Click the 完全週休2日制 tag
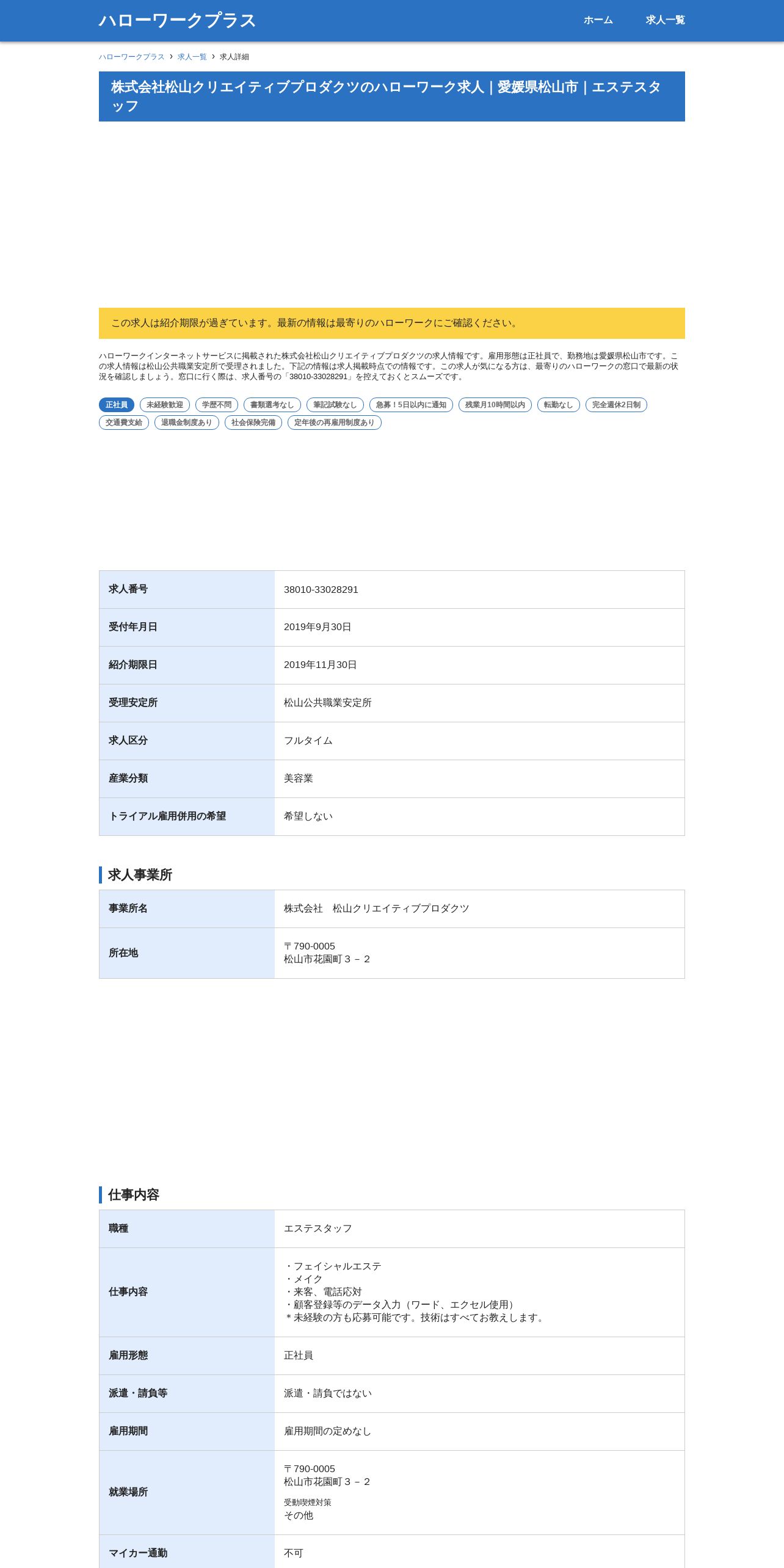The image size is (784, 1568). (616, 405)
